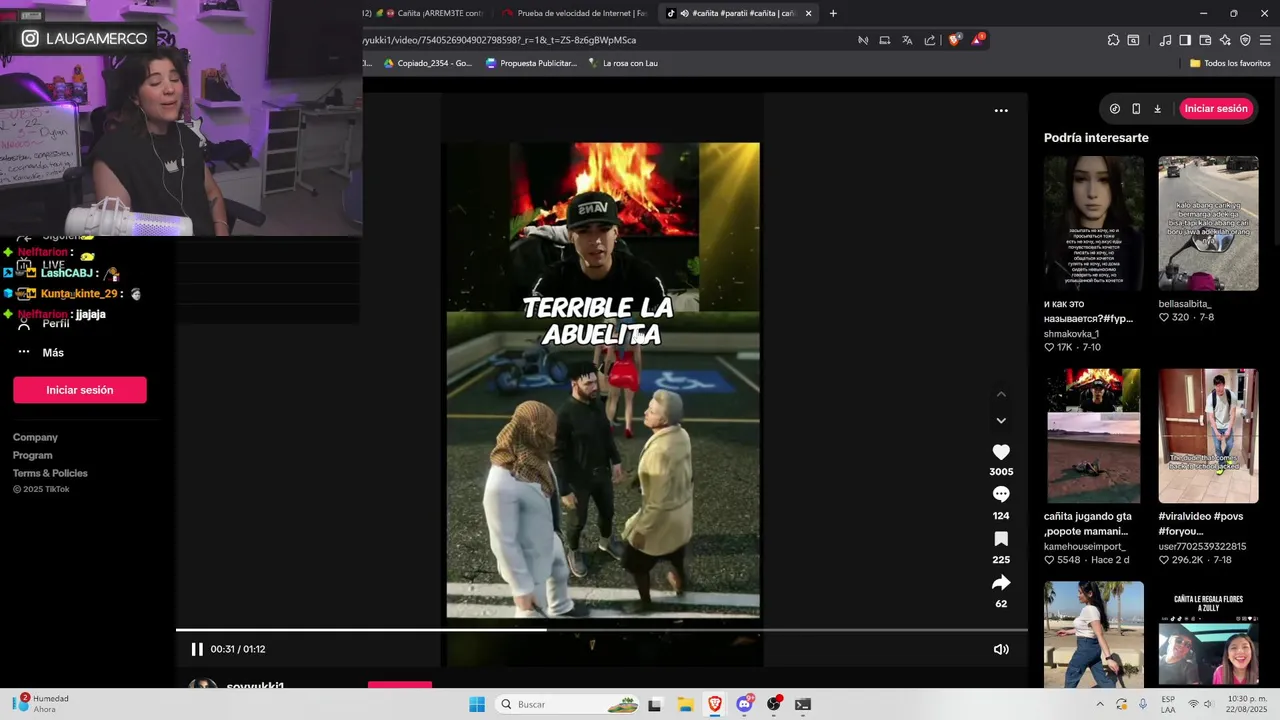Open the browser hamburger menu
1280x720 pixels.
(1265, 40)
